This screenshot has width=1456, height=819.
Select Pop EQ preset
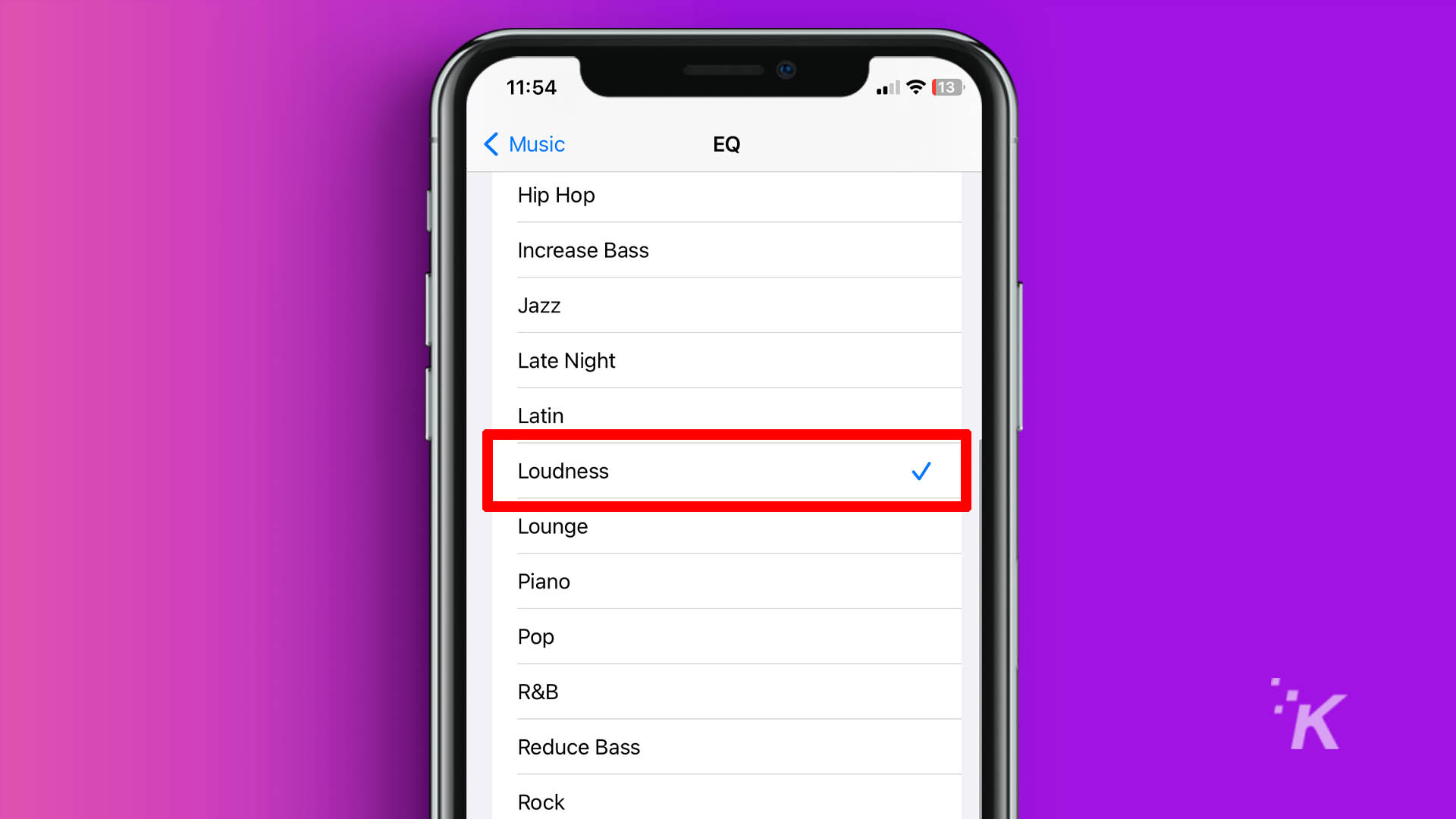point(728,636)
